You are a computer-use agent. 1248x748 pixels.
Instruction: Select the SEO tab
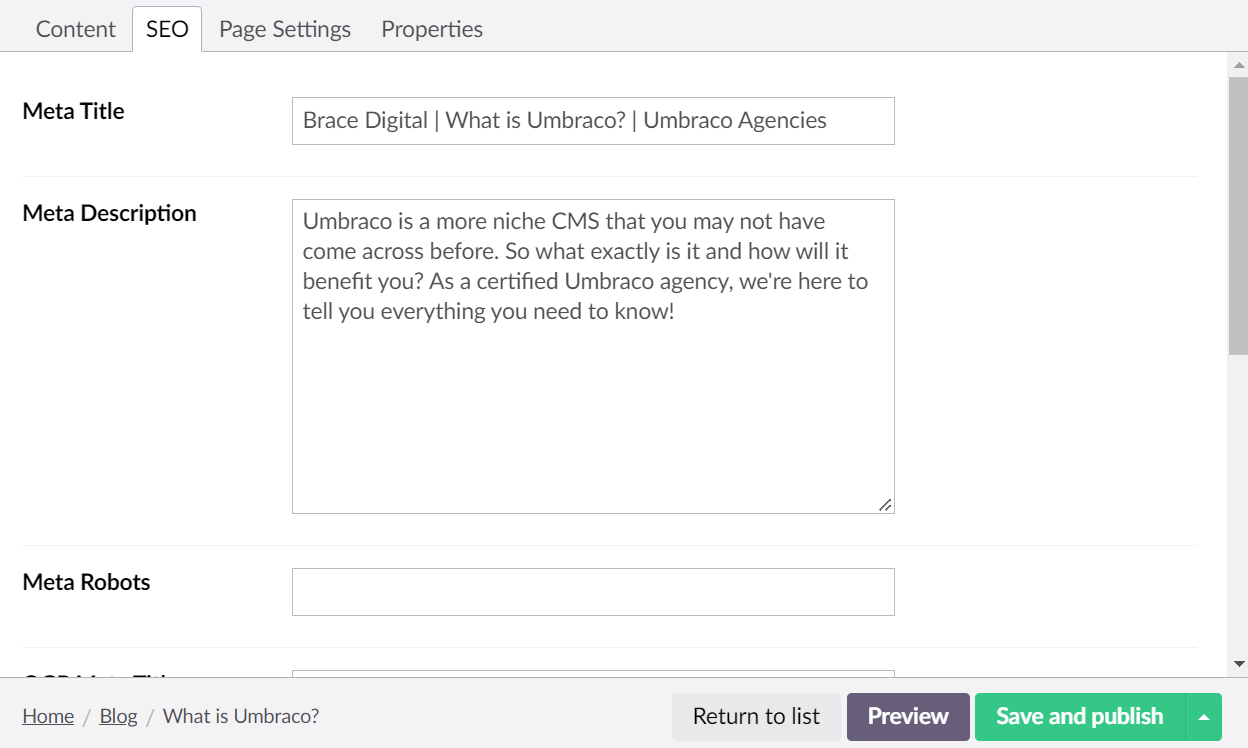tap(166, 28)
